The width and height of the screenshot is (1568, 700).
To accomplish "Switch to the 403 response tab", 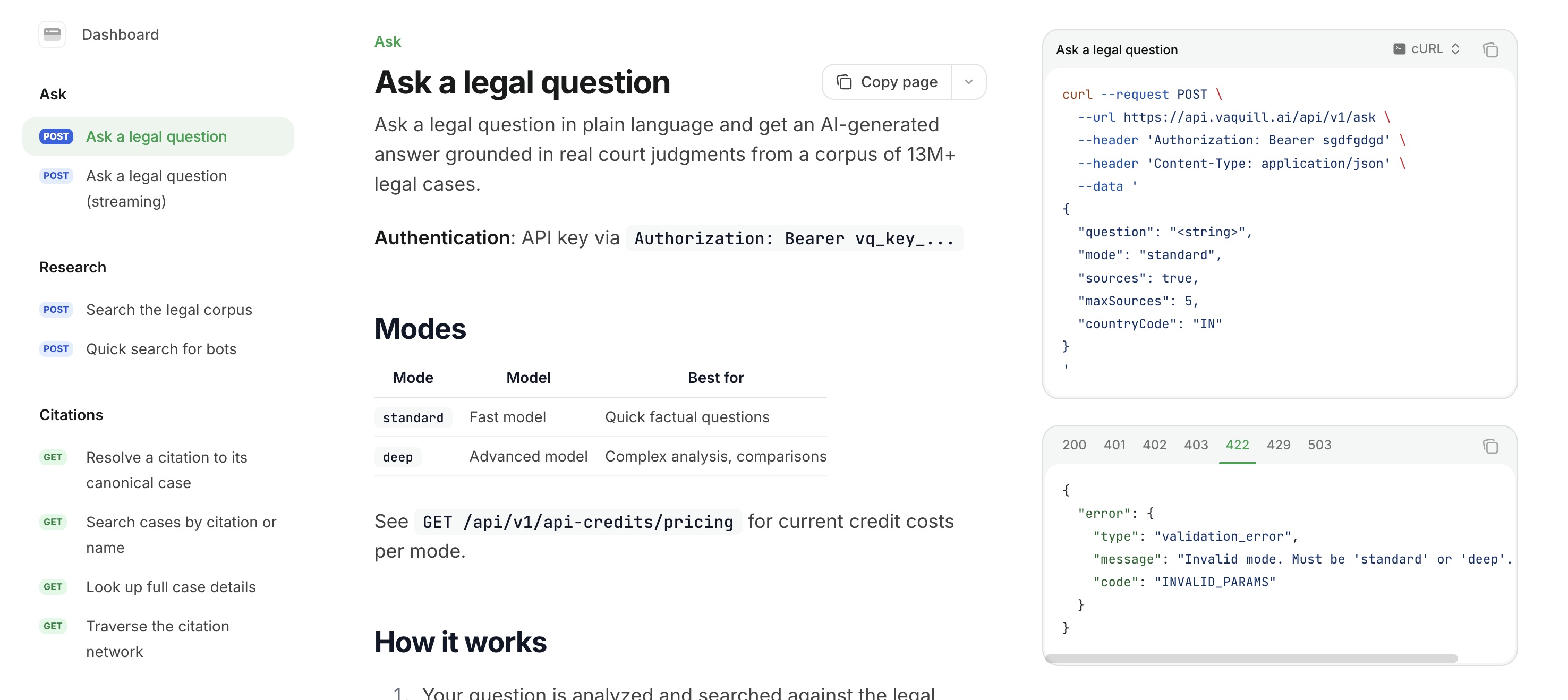I will tap(1196, 445).
